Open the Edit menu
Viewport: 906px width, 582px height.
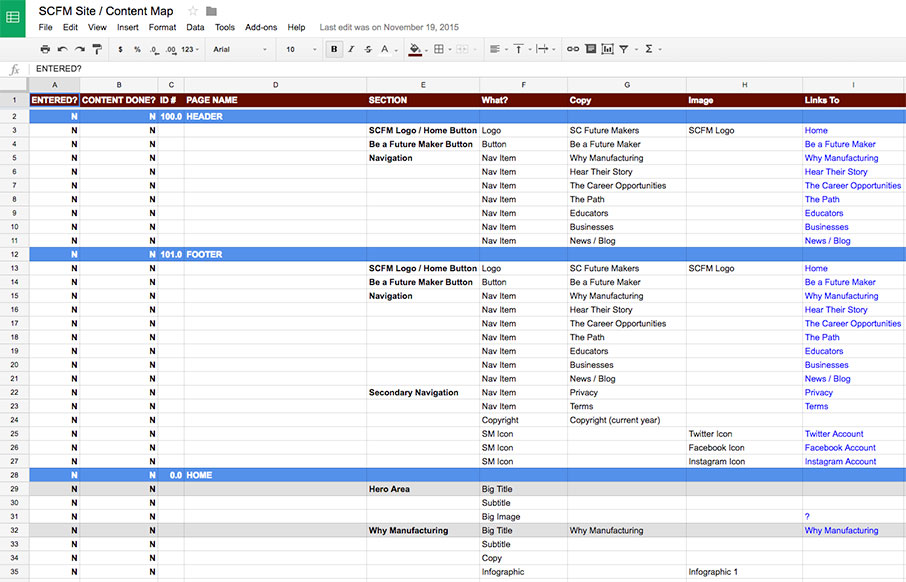coord(70,27)
